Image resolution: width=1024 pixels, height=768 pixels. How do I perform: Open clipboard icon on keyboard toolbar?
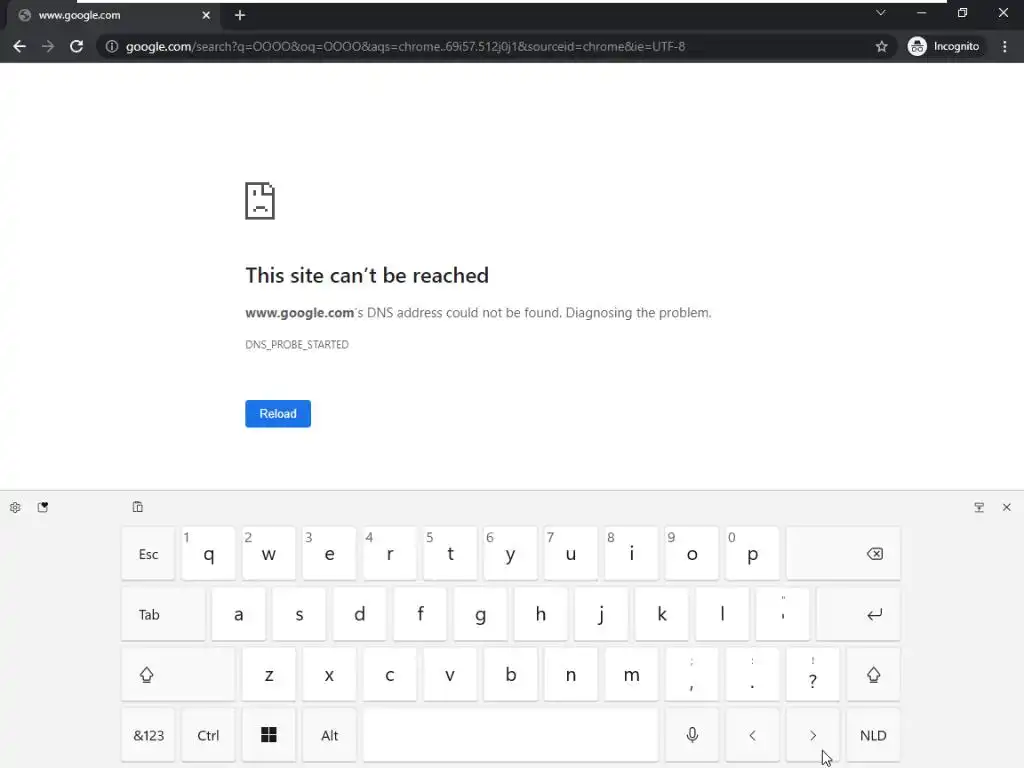click(137, 507)
